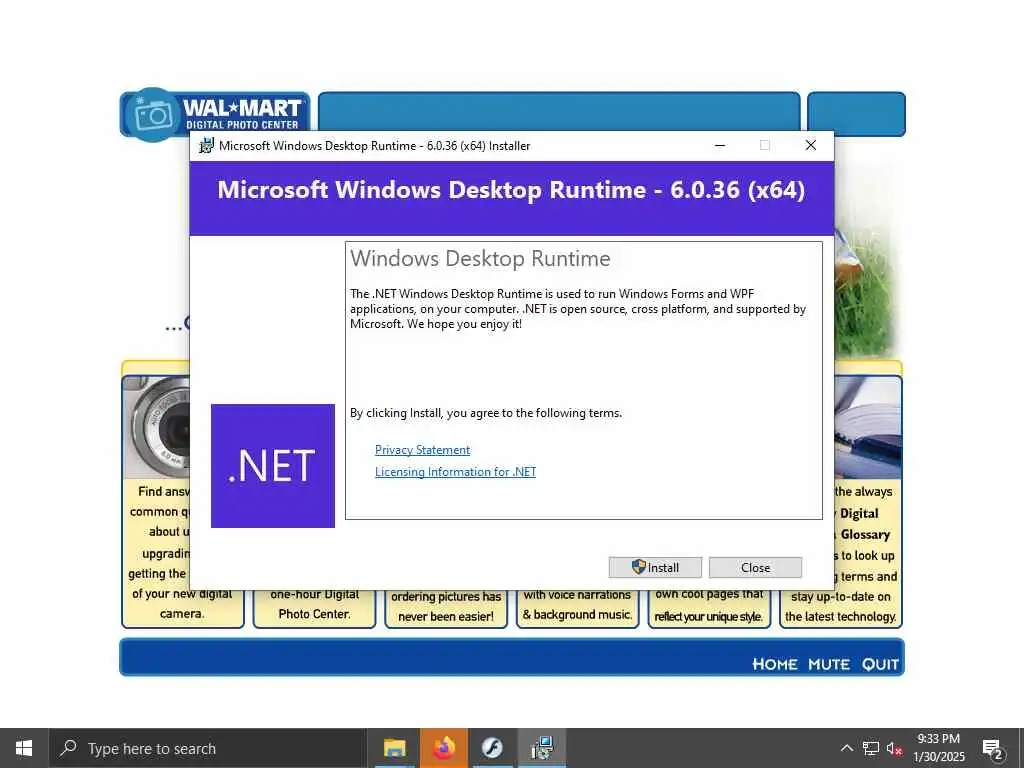Click the muted volume tray icon
1024x768 pixels.
click(x=895, y=748)
